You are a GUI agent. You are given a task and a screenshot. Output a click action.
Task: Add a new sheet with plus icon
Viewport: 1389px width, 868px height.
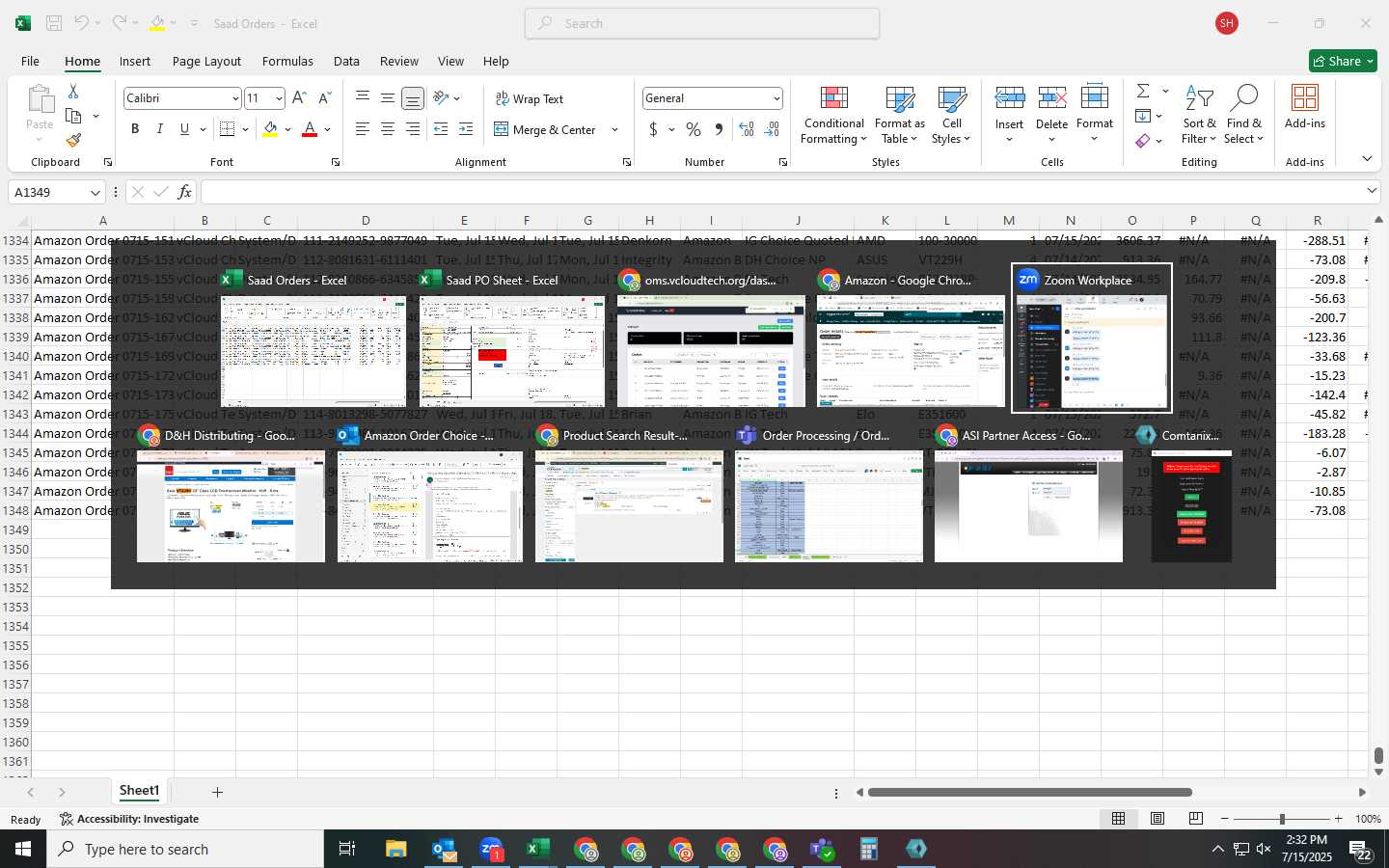pyautogui.click(x=218, y=792)
